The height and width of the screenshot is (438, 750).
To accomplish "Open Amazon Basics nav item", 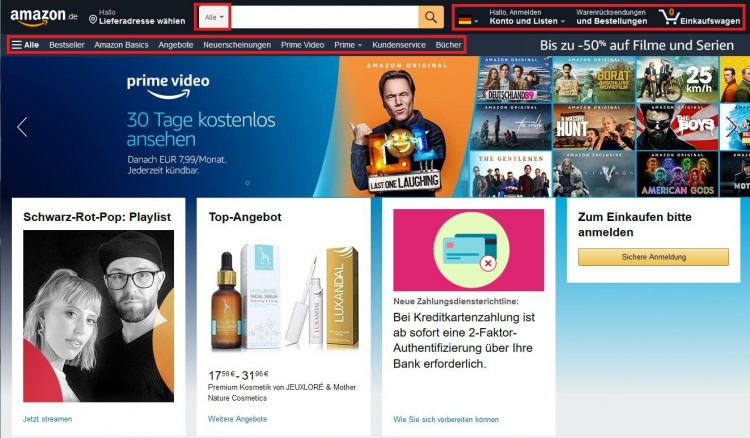I will 121,45.
